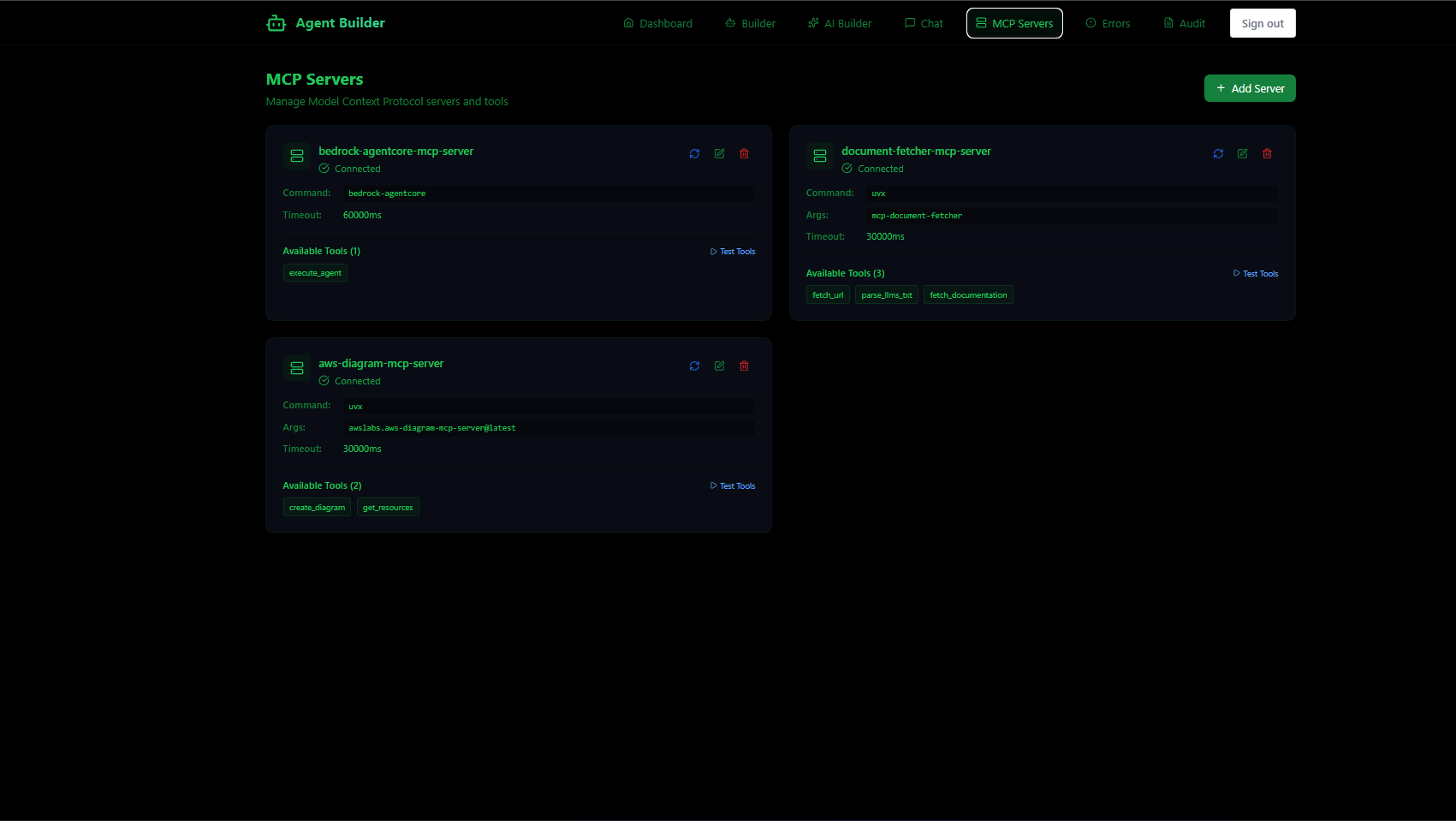Click the Sign out button
The width and height of the screenshot is (1456, 821).
(1263, 23)
